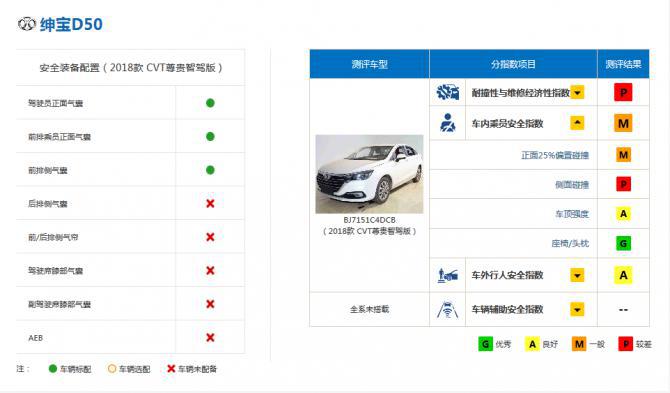The width and height of the screenshot is (670, 393).
Task: Click the red X for 后排侧气囊
Action: click(x=210, y=203)
